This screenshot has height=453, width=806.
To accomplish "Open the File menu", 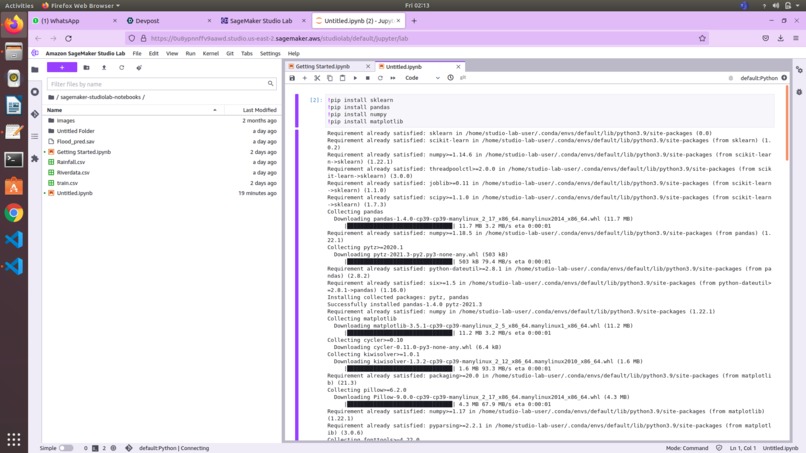I will pyautogui.click(x=137, y=53).
